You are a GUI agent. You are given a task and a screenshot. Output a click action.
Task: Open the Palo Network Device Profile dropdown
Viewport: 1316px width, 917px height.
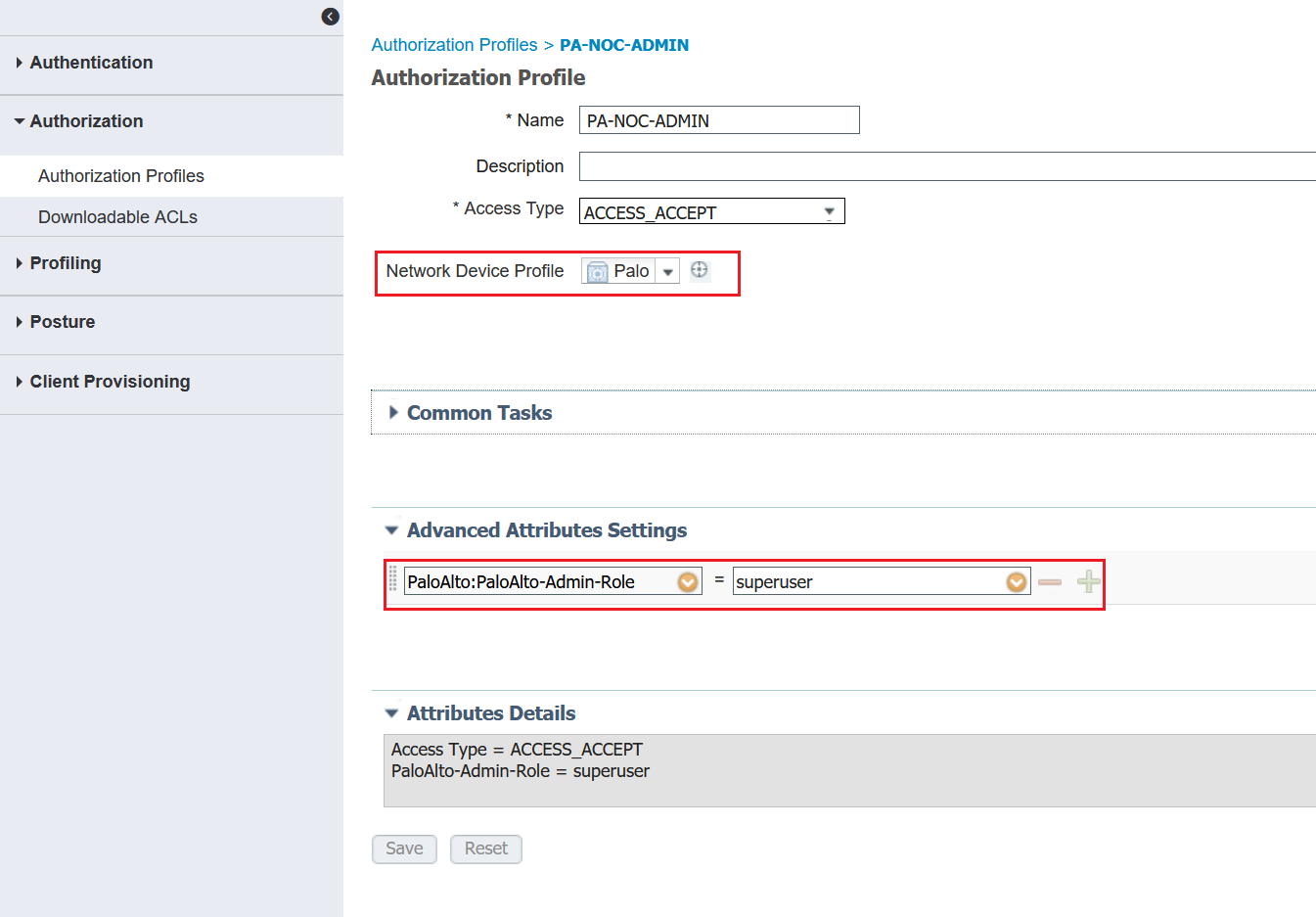pyautogui.click(x=666, y=270)
